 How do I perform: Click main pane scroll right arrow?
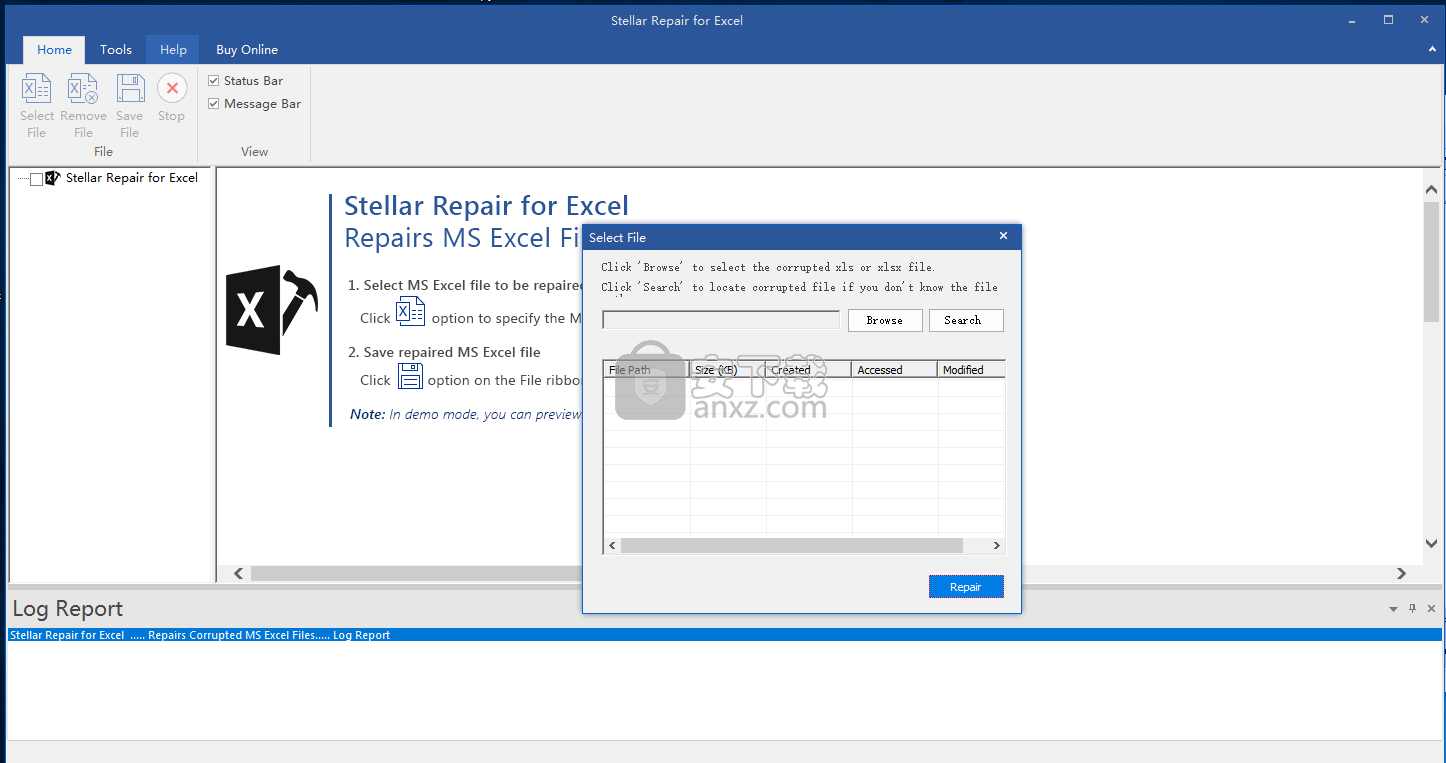[x=1401, y=573]
